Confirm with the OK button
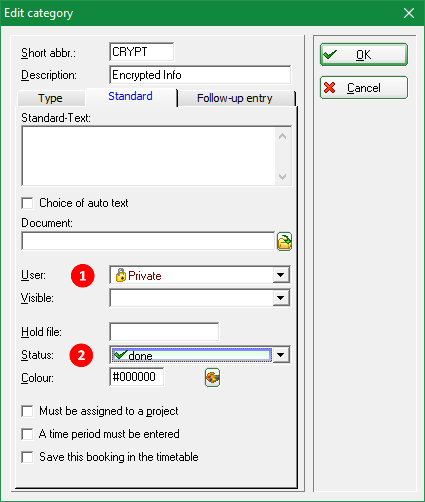This screenshot has width=425, height=502. [364, 54]
